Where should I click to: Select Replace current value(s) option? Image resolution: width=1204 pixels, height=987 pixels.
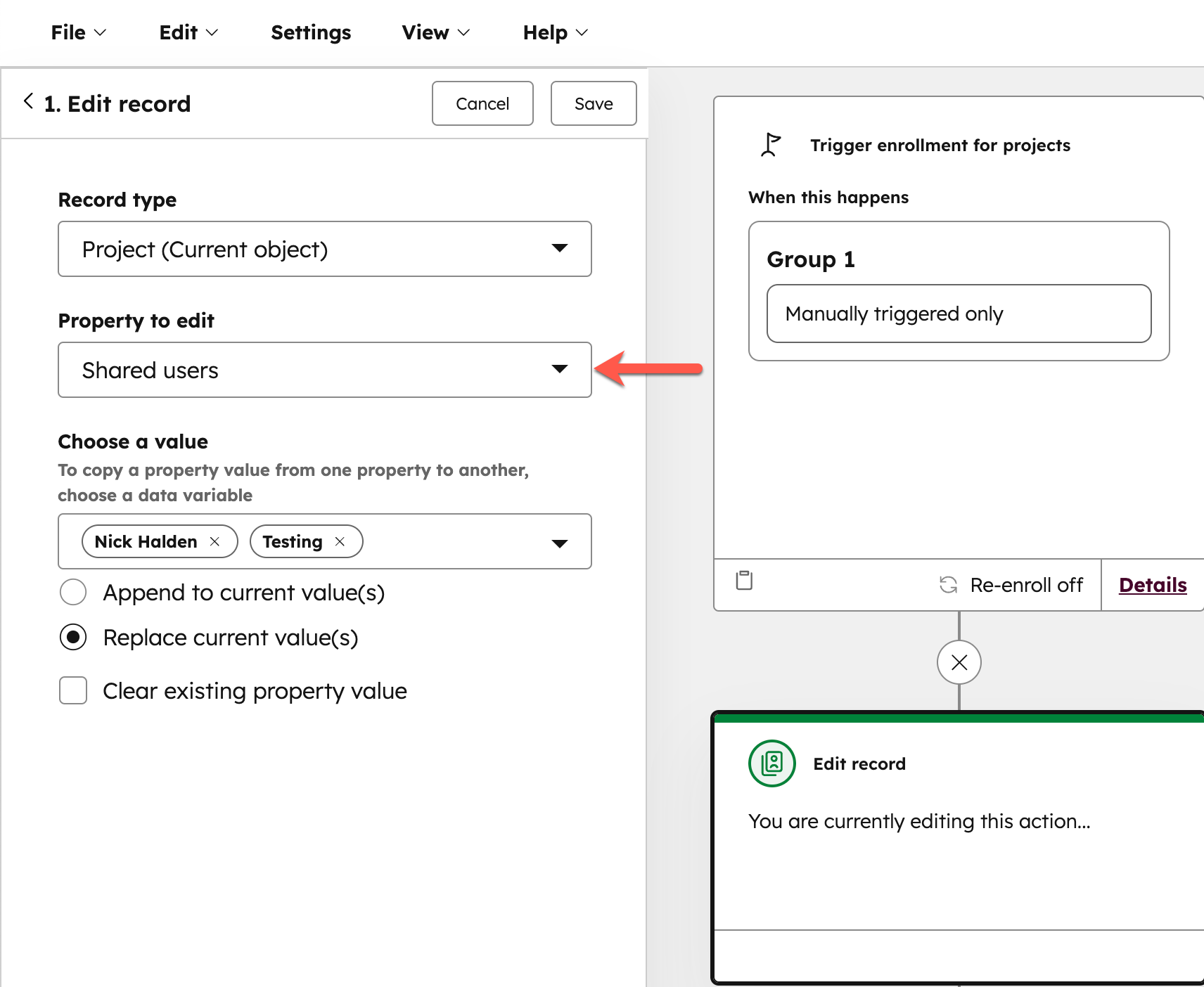coord(73,638)
